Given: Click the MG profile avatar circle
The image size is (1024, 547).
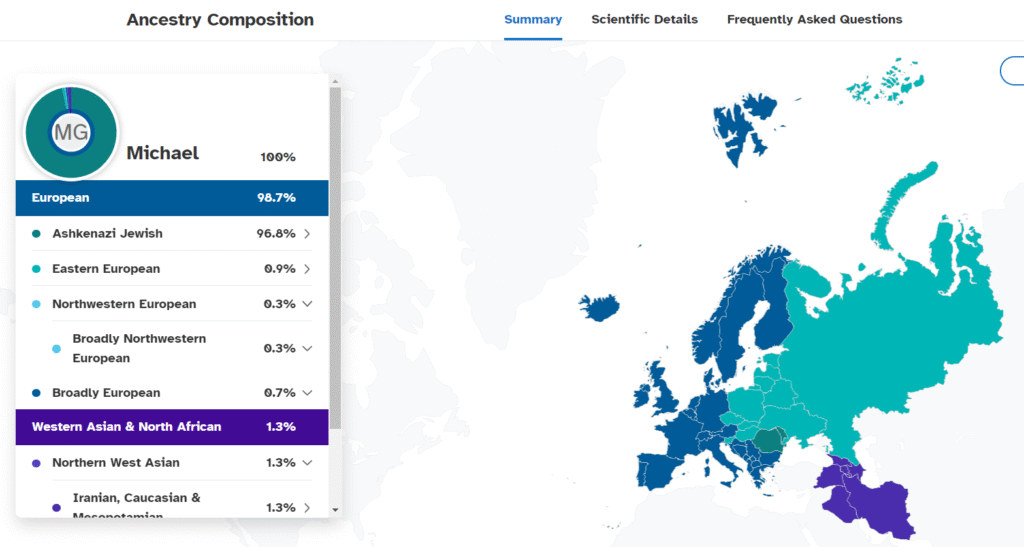Looking at the screenshot, I should point(71,132).
